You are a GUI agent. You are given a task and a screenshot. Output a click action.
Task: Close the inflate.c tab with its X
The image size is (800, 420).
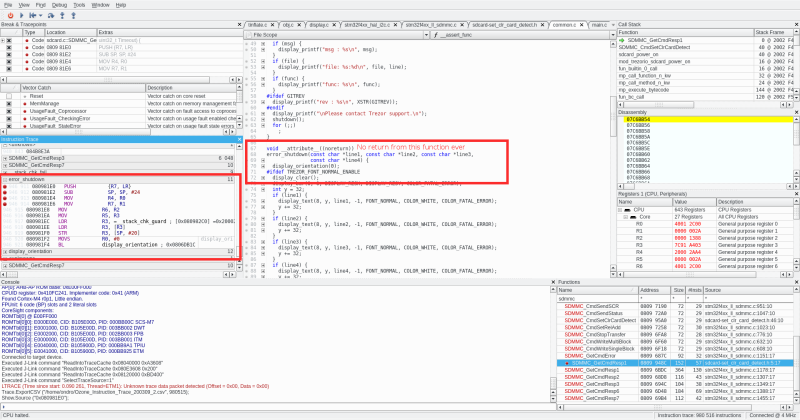[x=272, y=24]
